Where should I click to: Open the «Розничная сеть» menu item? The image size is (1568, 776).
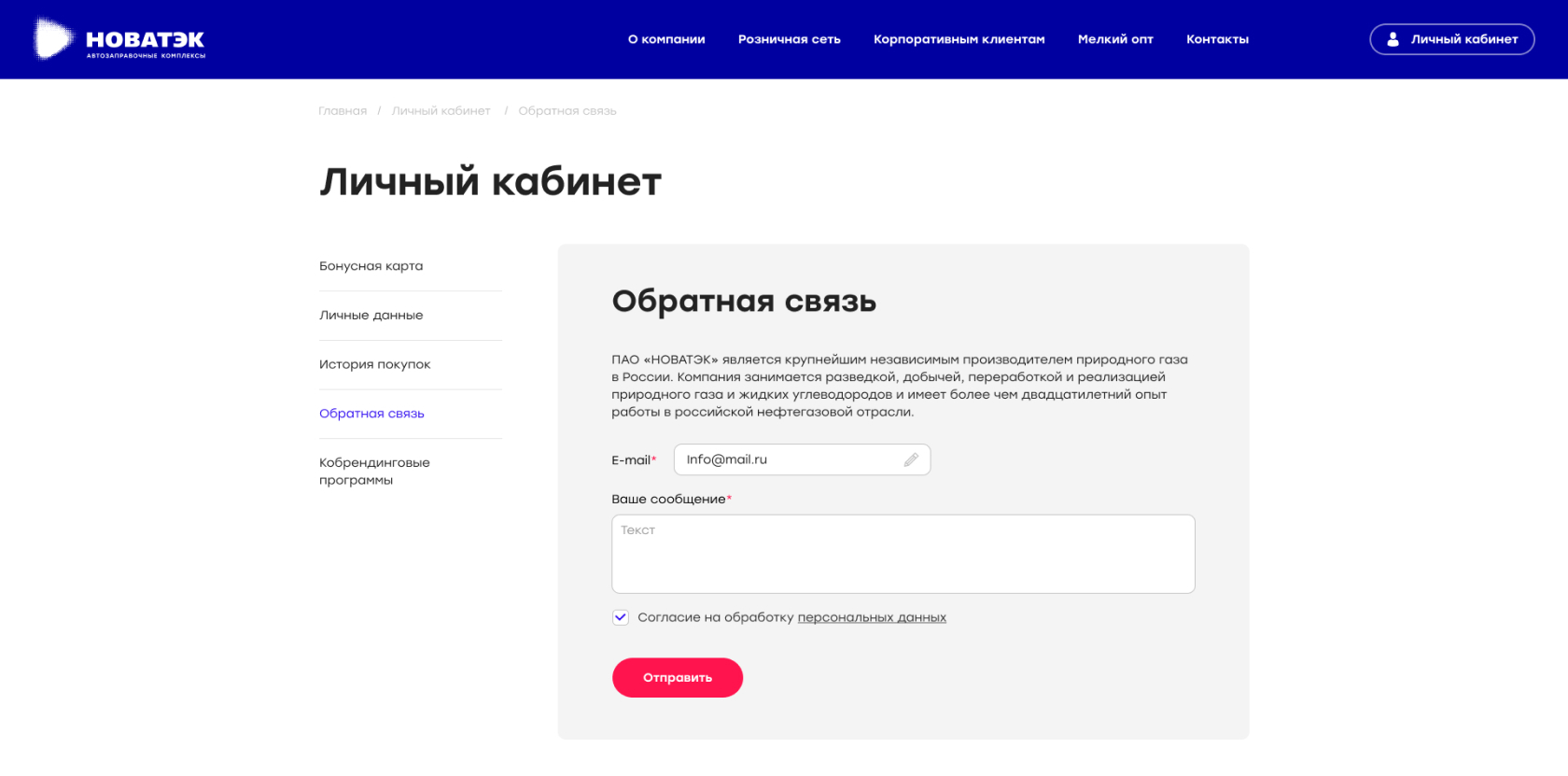(789, 39)
